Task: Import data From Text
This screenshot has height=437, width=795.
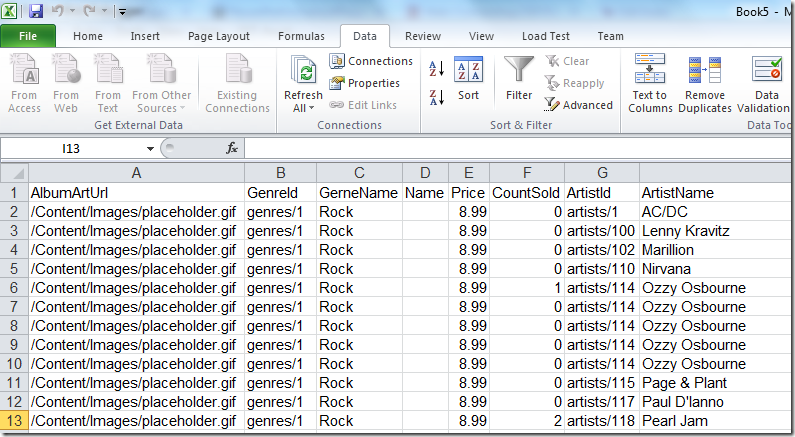Action: tap(108, 84)
